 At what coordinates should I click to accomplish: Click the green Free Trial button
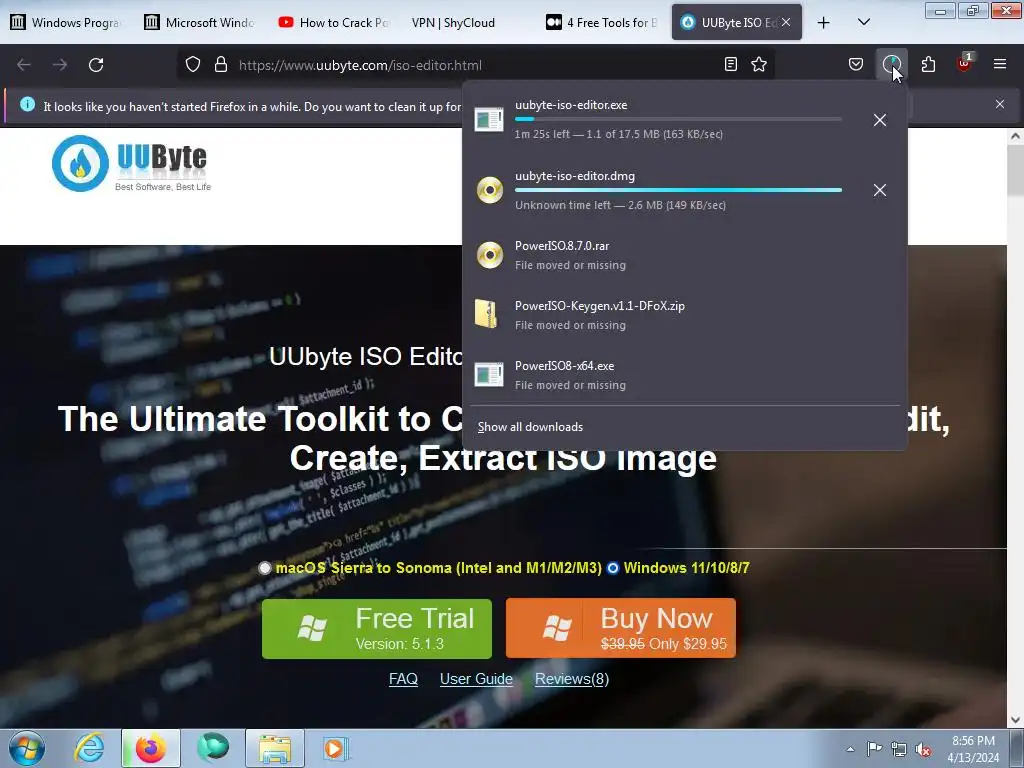[377, 628]
